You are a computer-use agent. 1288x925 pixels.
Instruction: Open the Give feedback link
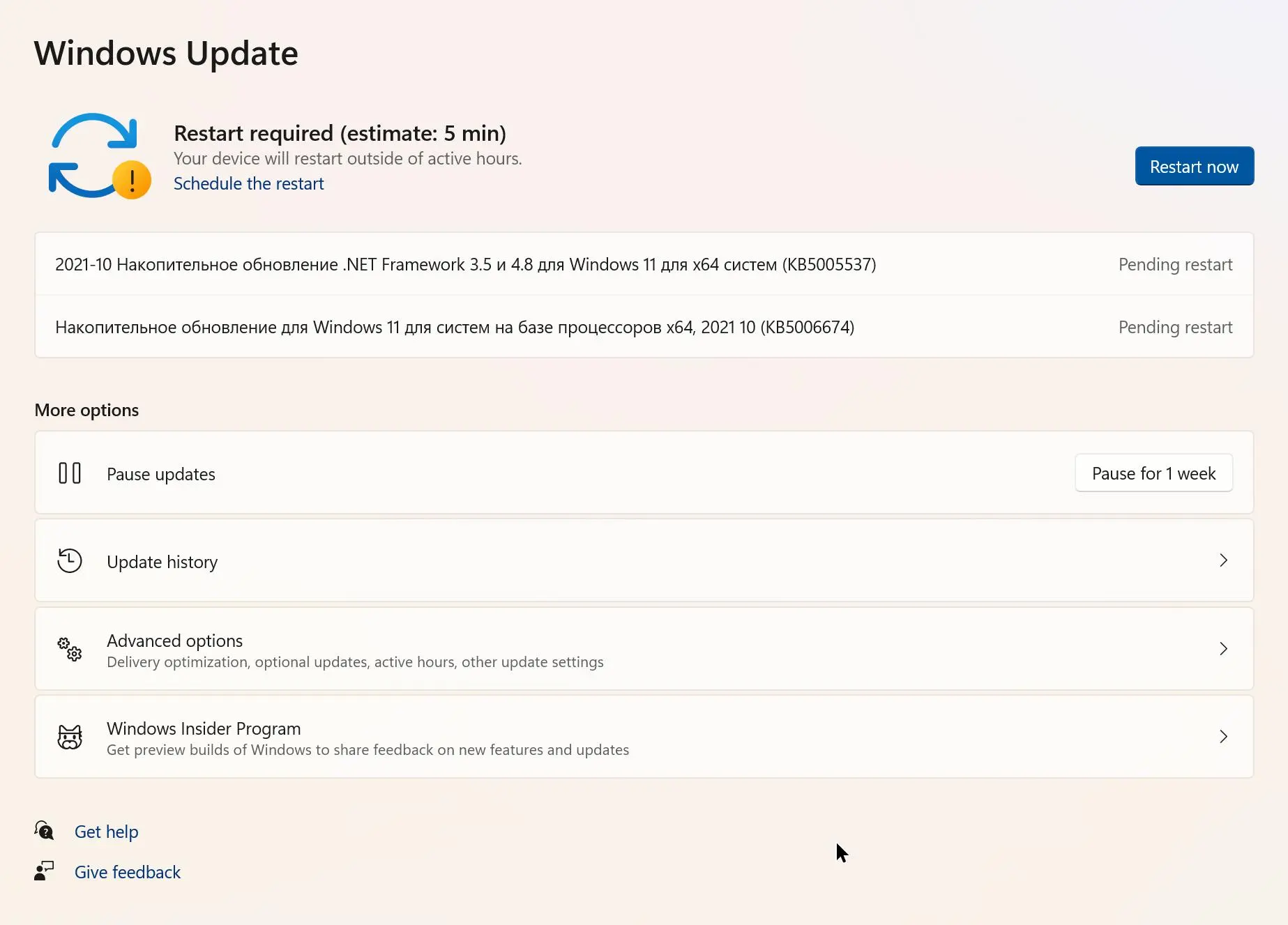pos(128,872)
